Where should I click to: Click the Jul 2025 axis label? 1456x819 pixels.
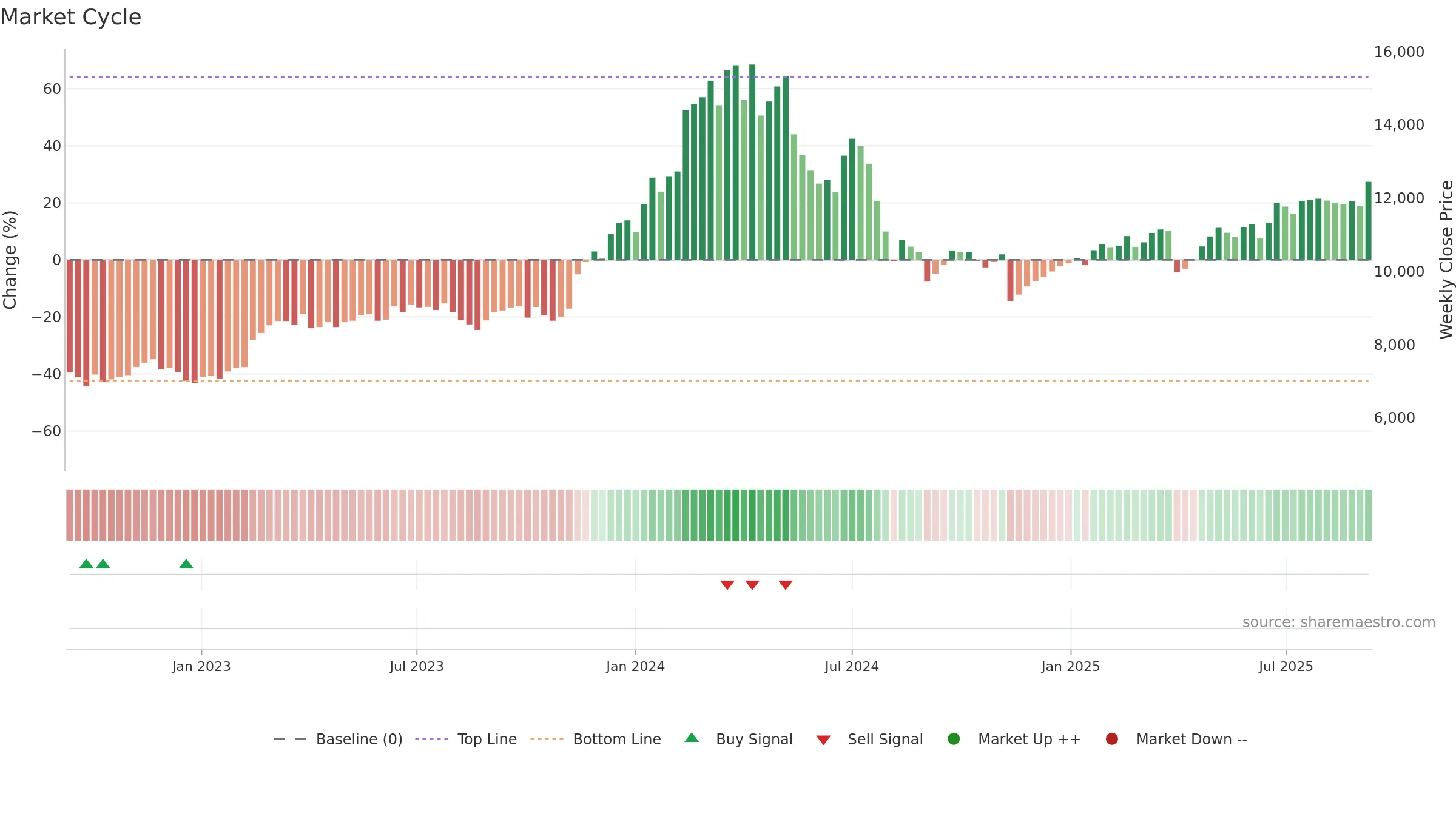point(1286,667)
